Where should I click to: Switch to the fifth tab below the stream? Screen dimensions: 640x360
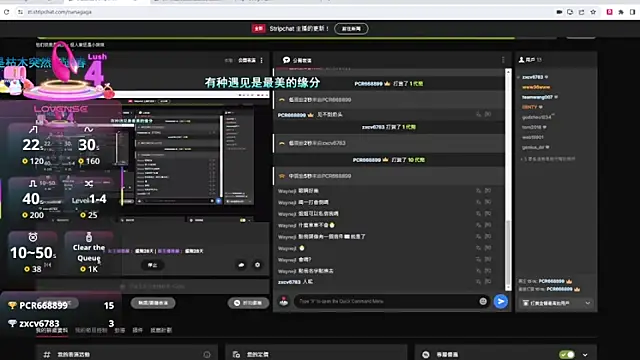pos(161,330)
